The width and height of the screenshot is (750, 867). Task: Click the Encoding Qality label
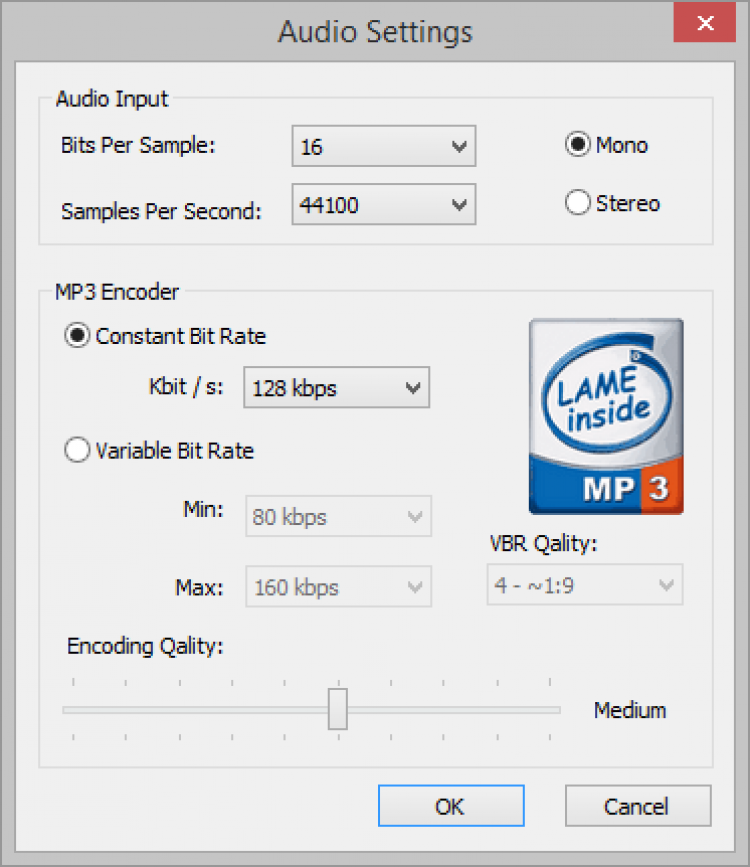(145, 646)
